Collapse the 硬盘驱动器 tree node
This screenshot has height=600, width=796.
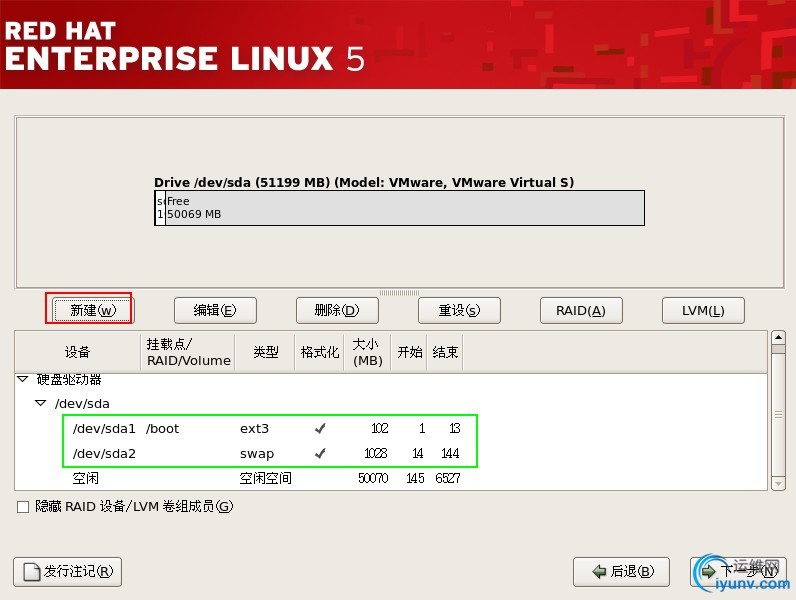[x=23, y=379]
